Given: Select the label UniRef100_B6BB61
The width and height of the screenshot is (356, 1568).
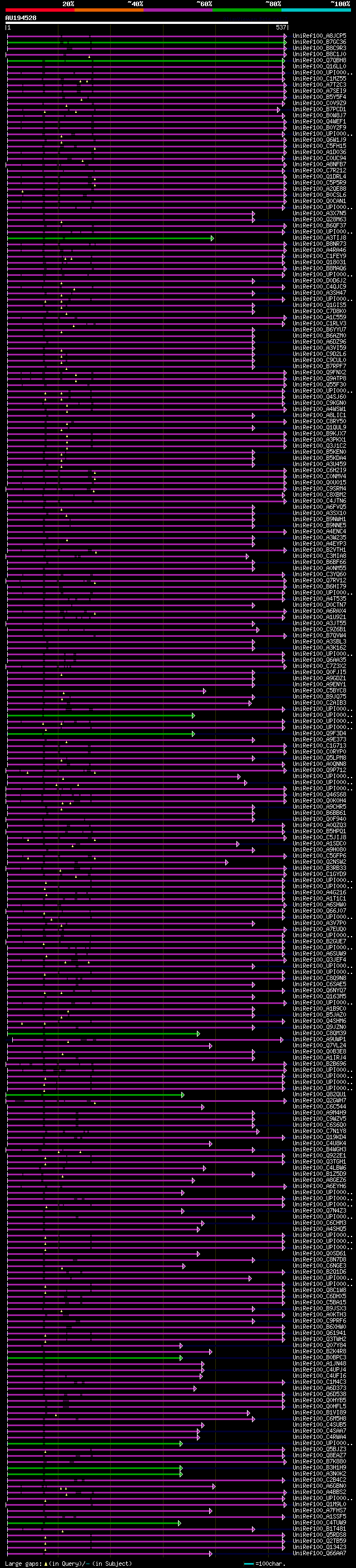Looking at the screenshot, I should tap(319, 813).
